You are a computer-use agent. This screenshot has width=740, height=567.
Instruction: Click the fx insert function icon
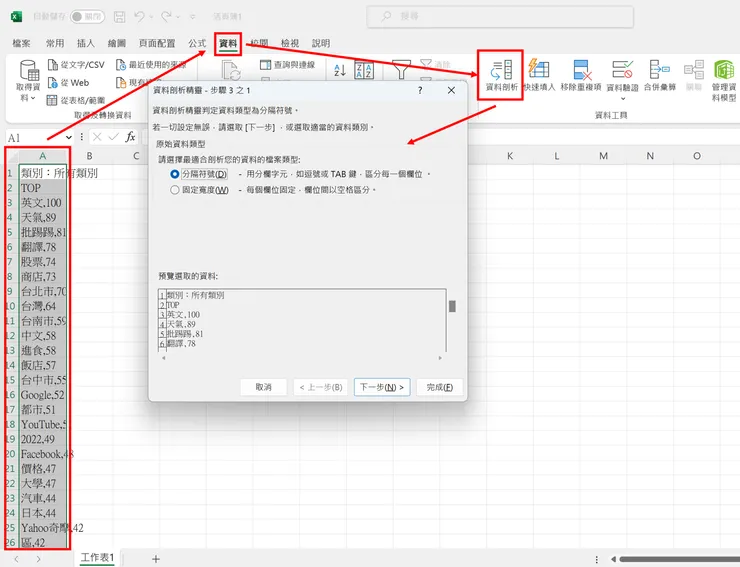coord(130,137)
